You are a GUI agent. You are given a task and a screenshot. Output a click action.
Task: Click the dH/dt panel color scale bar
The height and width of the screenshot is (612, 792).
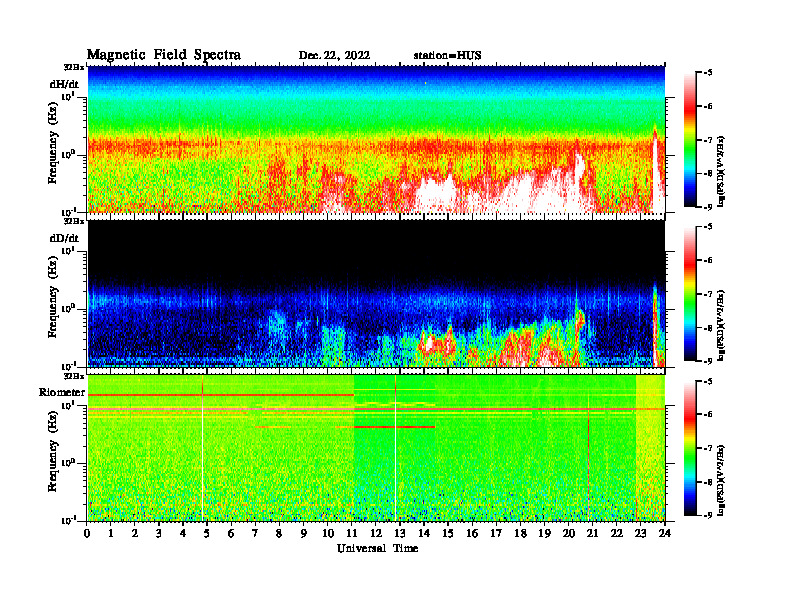pos(690,140)
